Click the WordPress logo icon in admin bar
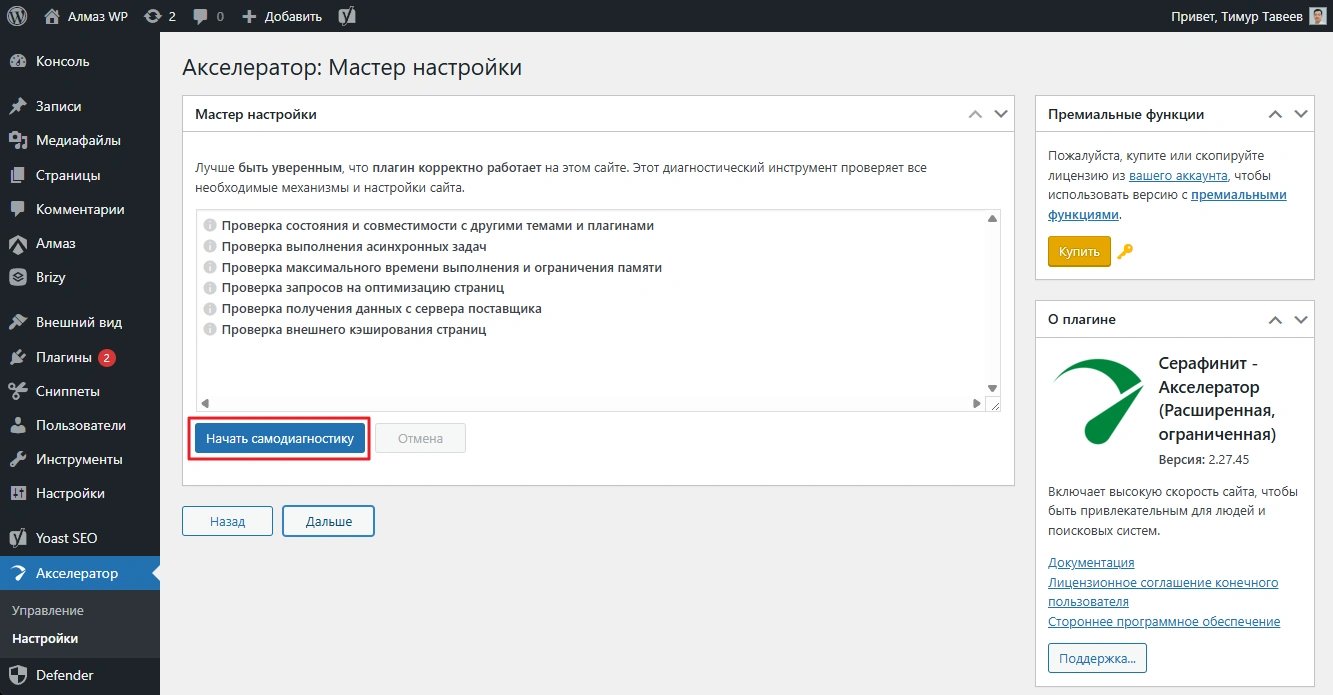The width and height of the screenshot is (1333, 695). (17, 16)
